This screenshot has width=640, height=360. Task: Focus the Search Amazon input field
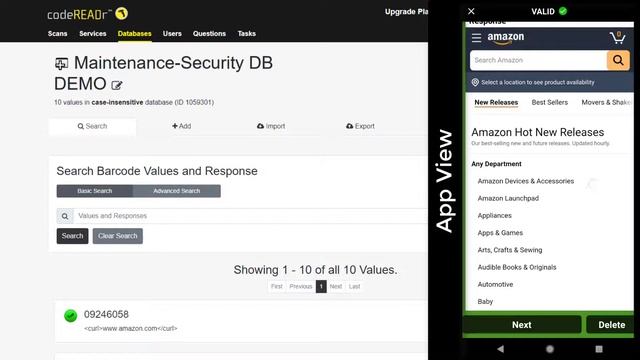(538, 60)
